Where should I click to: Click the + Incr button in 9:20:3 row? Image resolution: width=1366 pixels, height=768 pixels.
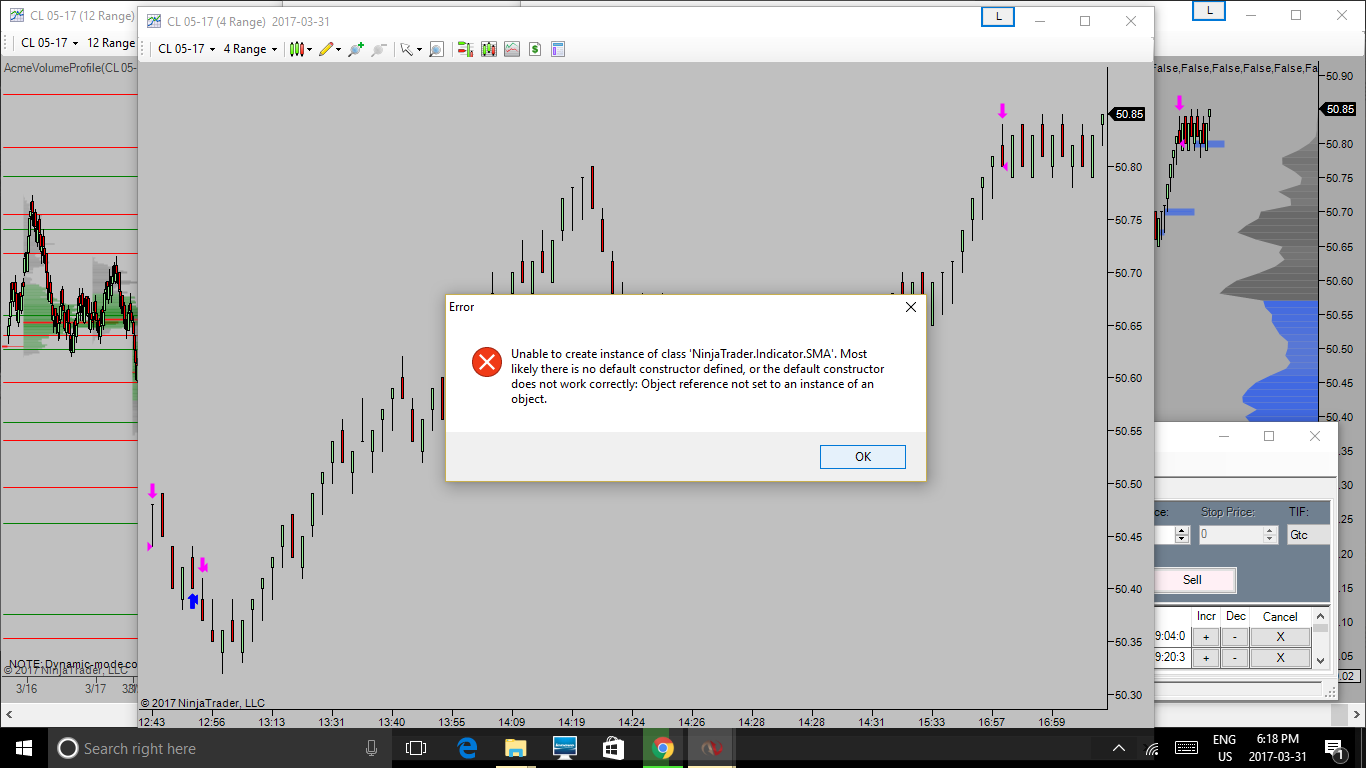point(1206,658)
